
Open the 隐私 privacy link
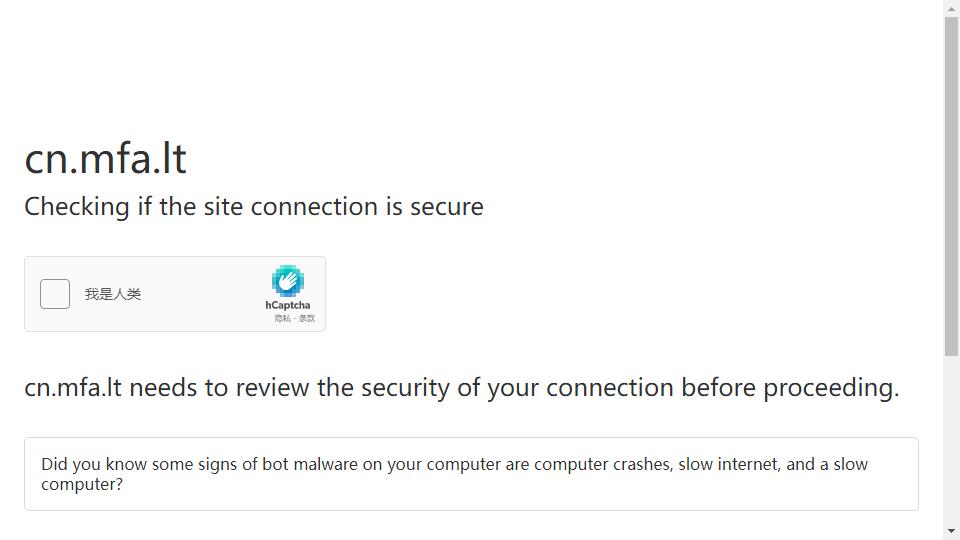pos(282,318)
